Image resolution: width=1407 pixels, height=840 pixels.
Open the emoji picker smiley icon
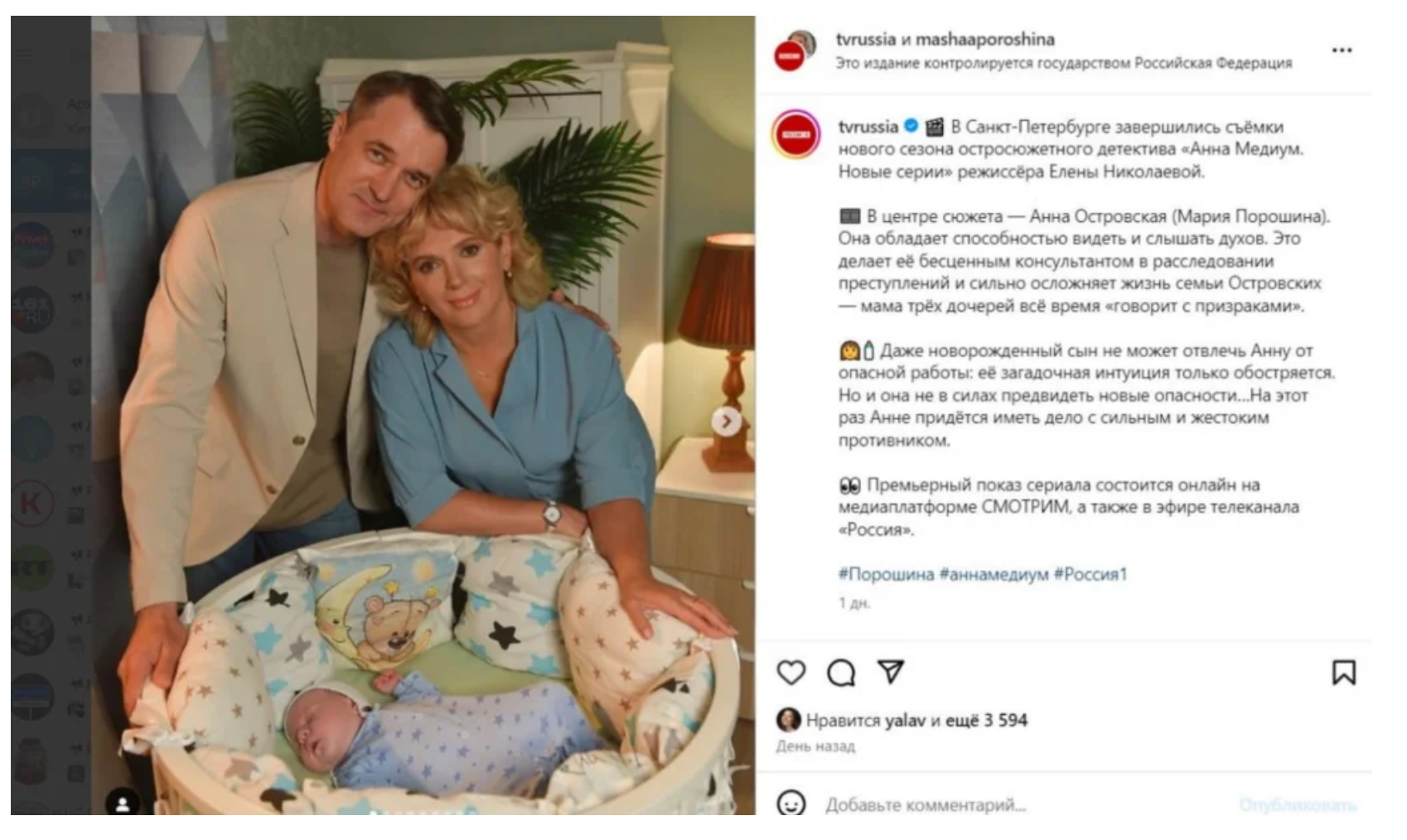(x=791, y=803)
